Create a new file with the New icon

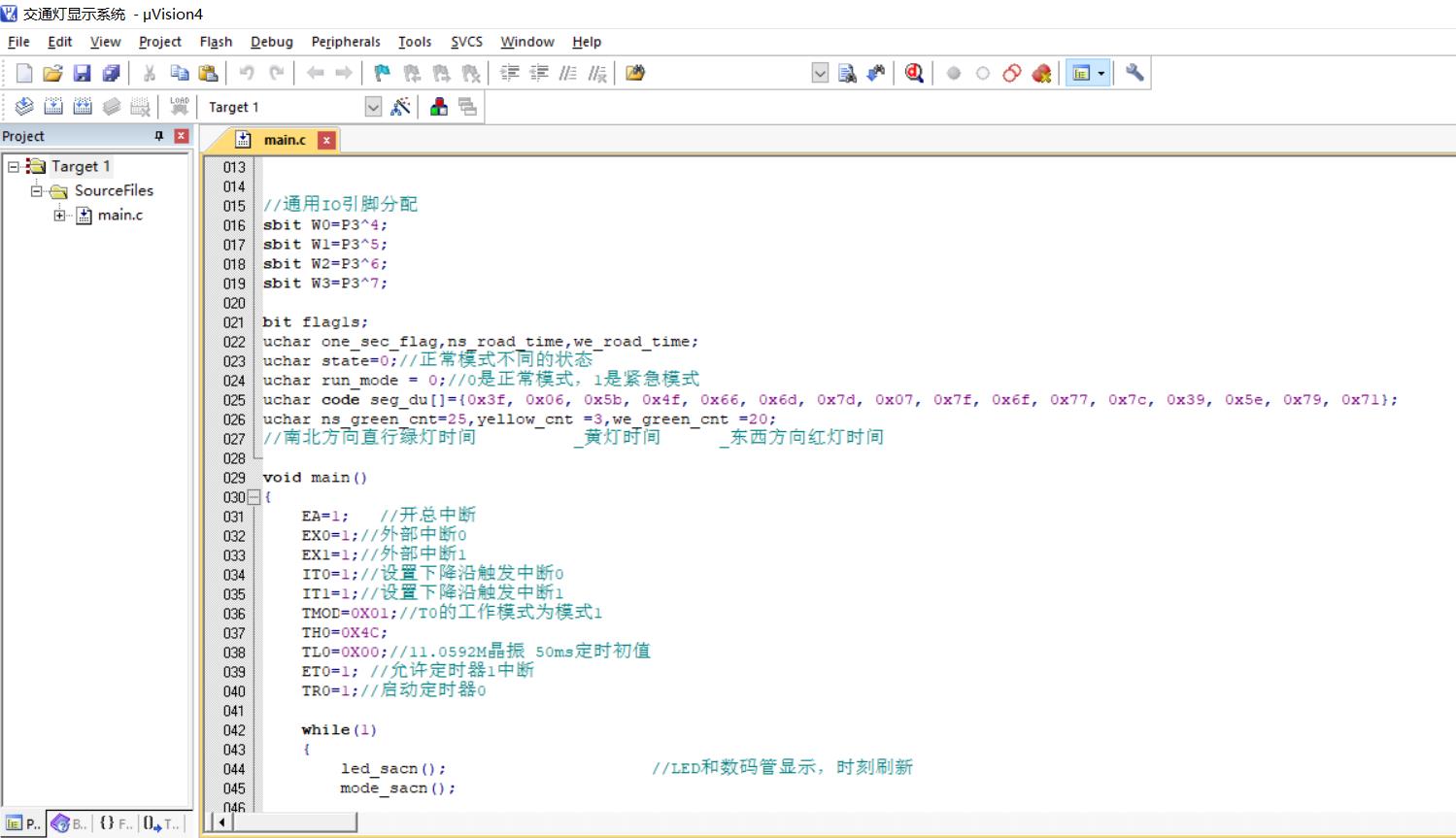[x=24, y=73]
